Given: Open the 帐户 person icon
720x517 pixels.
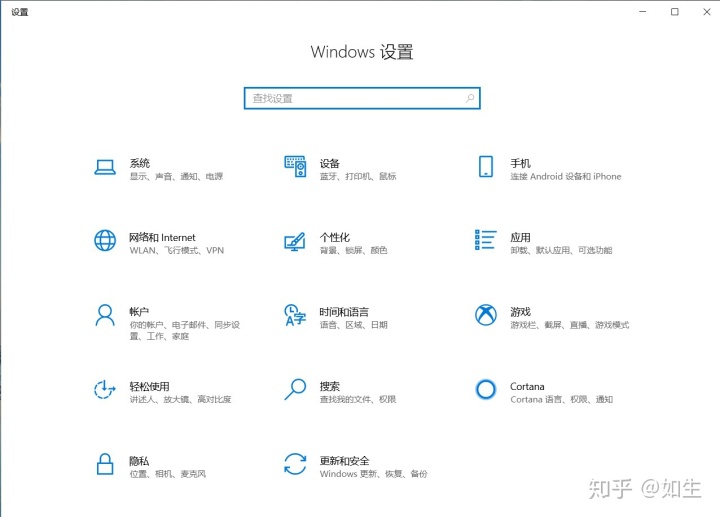Looking at the screenshot, I should (105, 315).
